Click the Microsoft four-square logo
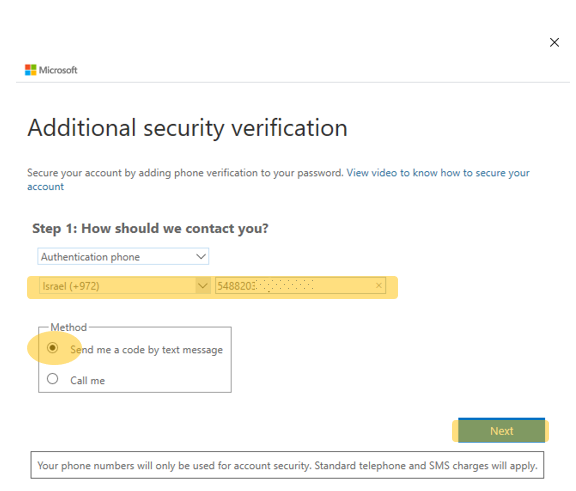The image size is (576, 491). (30, 70)
